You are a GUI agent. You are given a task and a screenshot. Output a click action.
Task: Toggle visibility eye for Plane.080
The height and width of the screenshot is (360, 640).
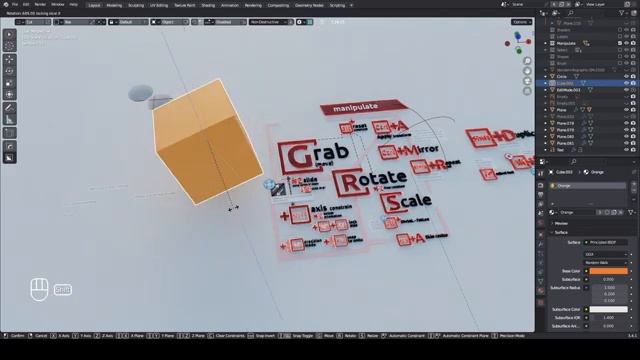pos(627,137)
